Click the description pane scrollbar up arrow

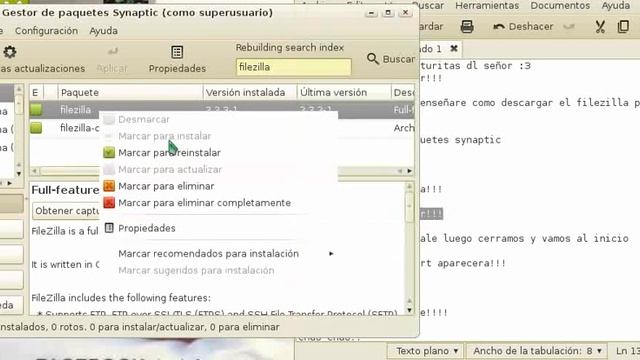409,187
